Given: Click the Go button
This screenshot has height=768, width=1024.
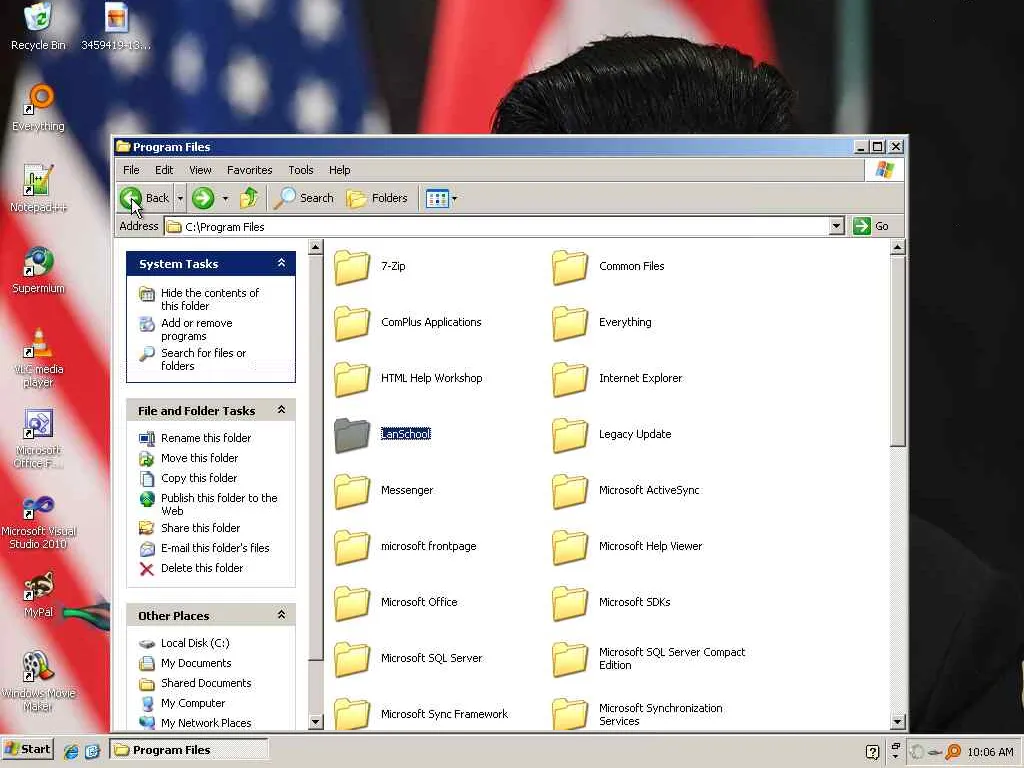Looking at the screenshot, I should (x=871, y=226).
